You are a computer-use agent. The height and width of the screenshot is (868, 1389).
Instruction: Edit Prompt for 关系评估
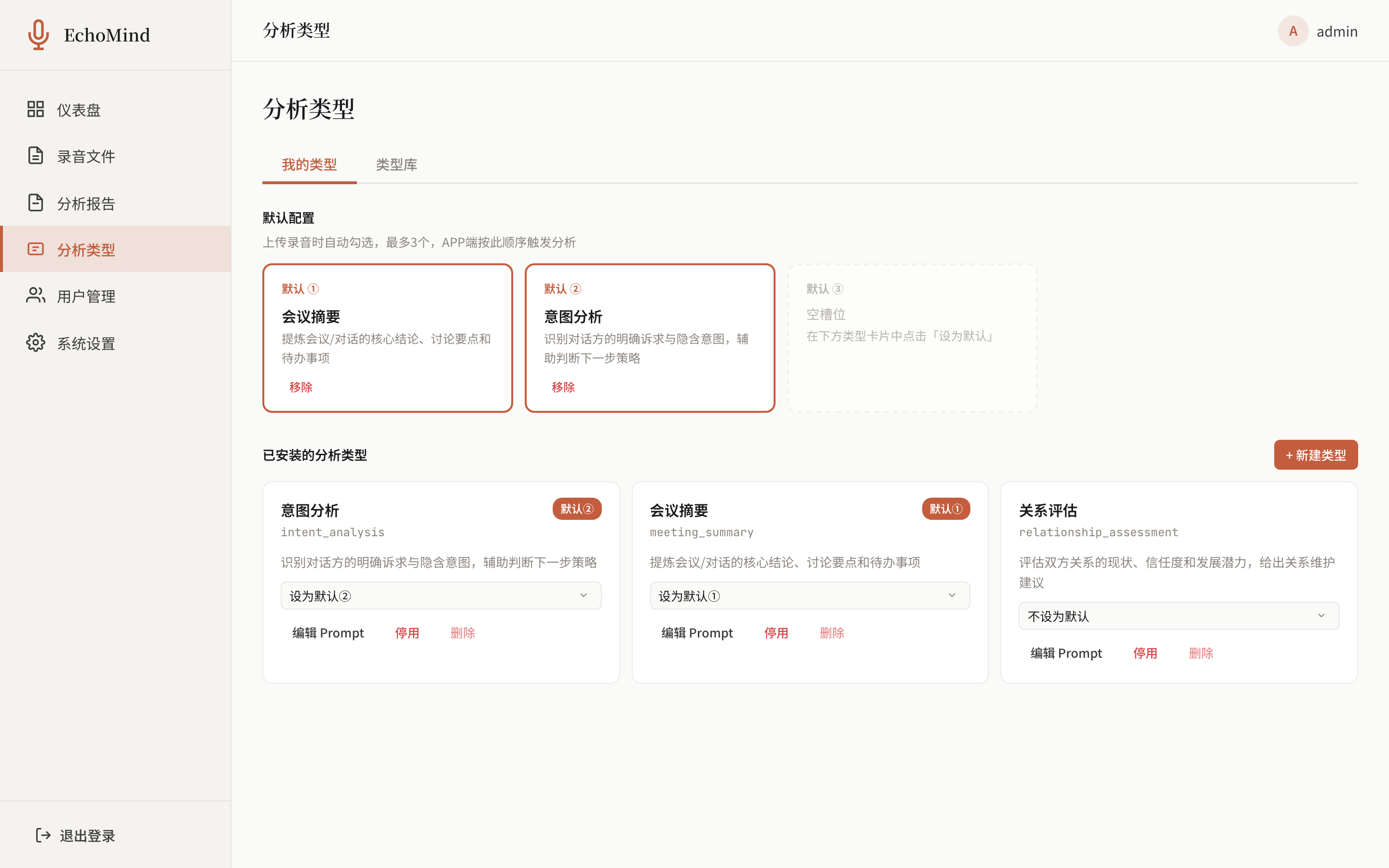1066,653
